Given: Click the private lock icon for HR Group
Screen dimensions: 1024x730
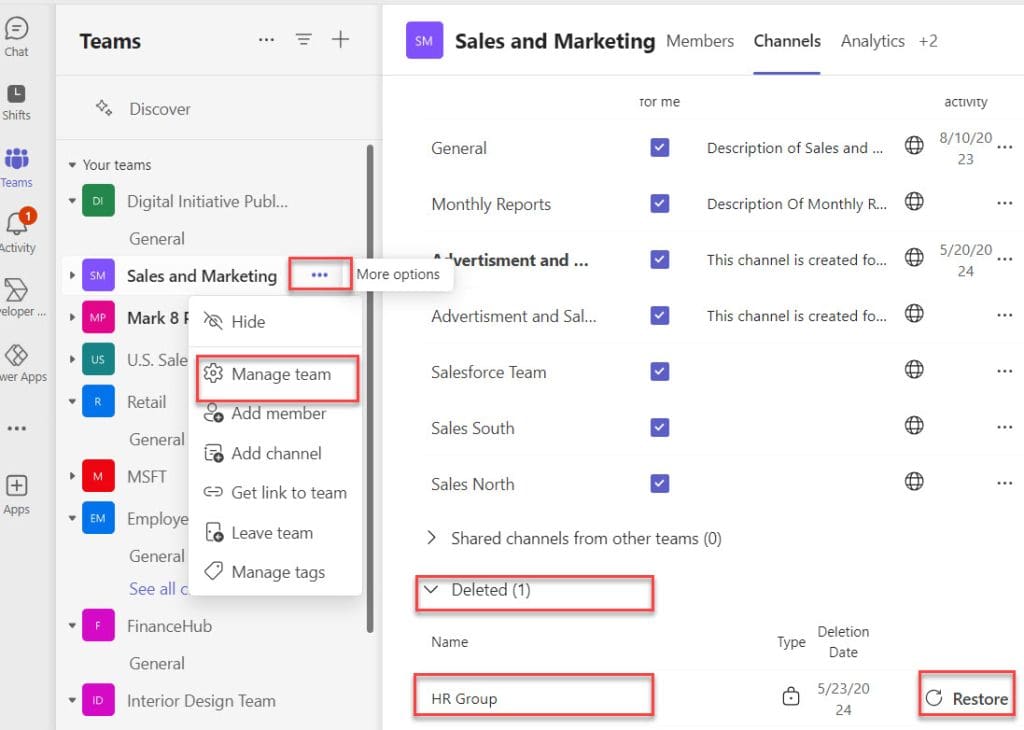Looking at the screenshot, I should [x=790, y=696].
